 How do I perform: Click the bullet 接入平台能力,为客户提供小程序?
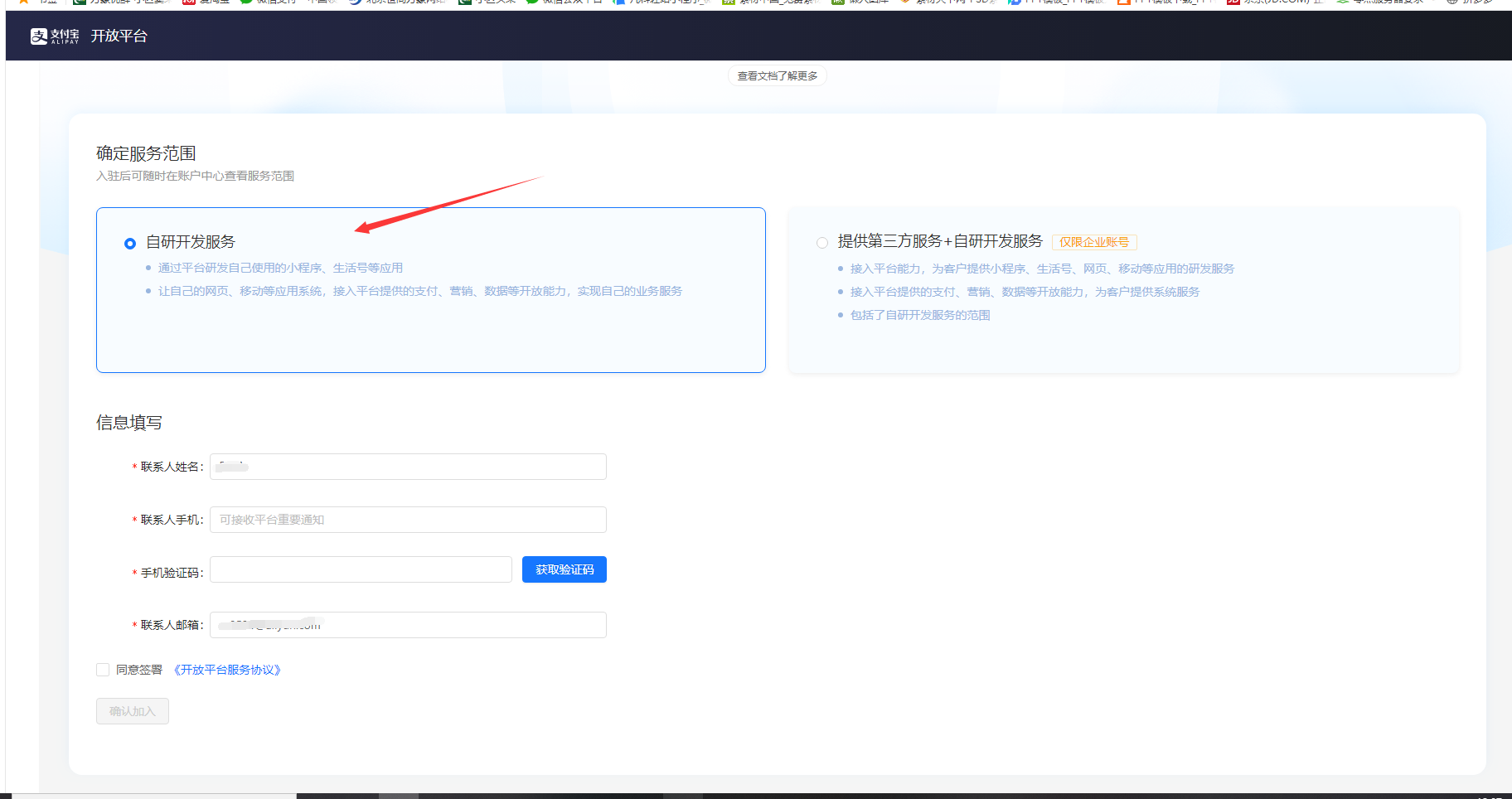pos(1042,269)
